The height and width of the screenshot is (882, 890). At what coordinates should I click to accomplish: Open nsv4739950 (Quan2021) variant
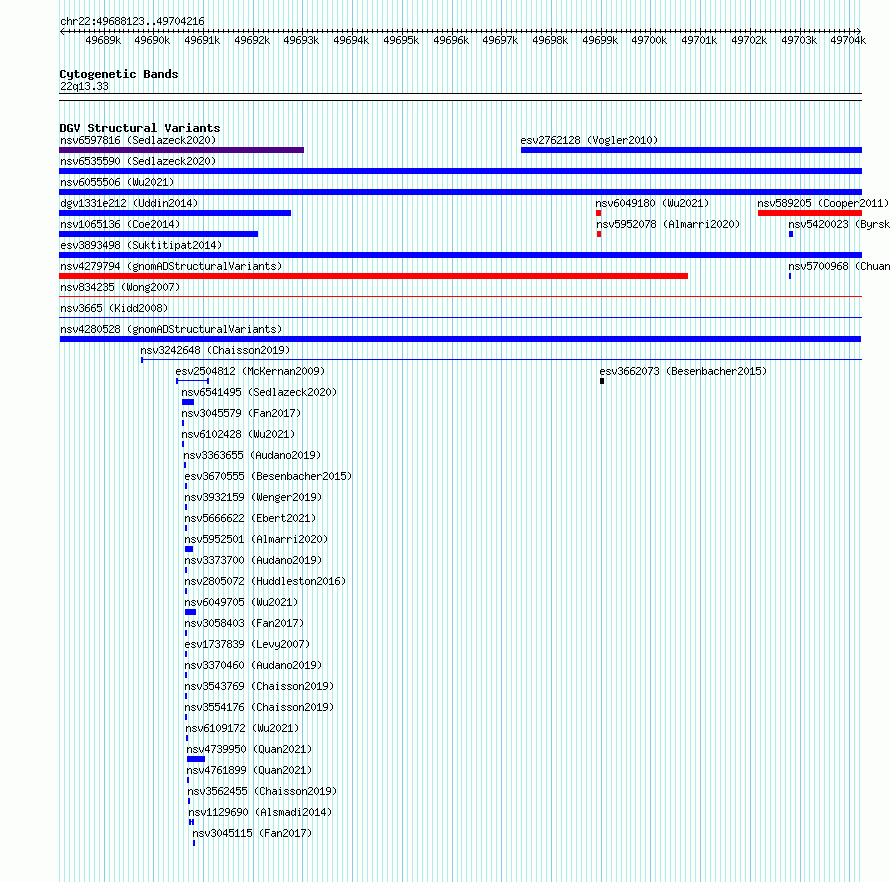[x=250, y=749]
